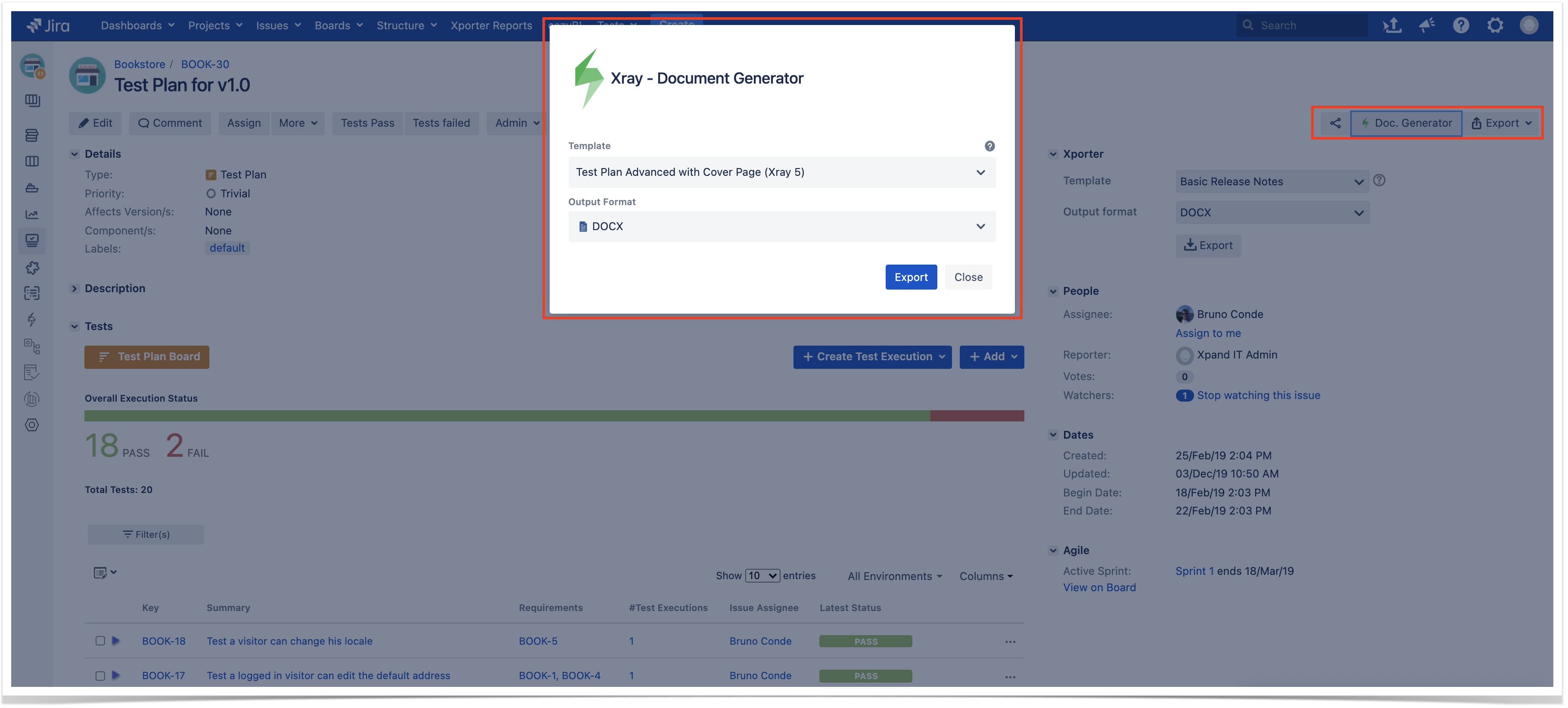Click the Assign to me link

coord(1207,333)
